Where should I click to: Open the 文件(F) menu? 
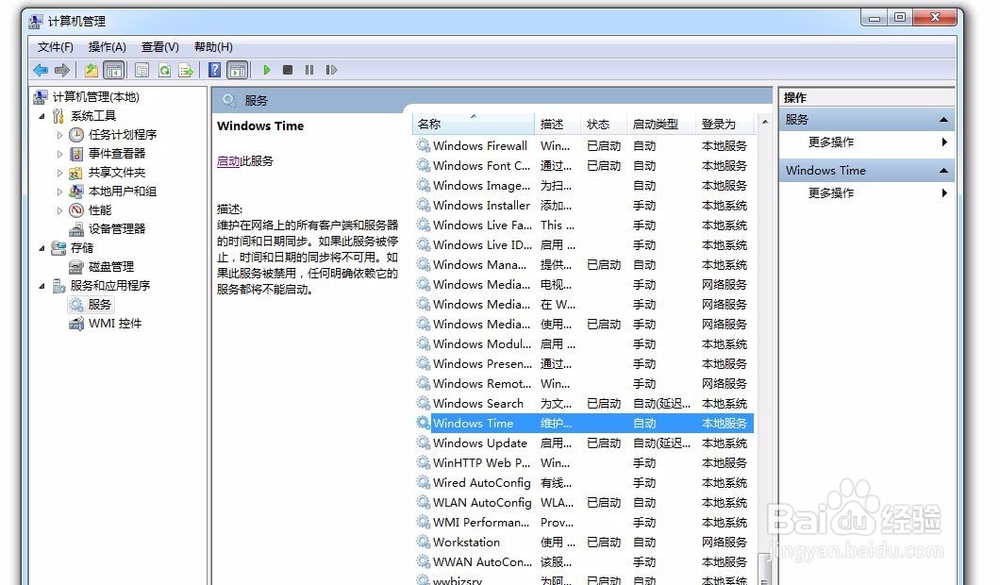(x=55, y=47)
